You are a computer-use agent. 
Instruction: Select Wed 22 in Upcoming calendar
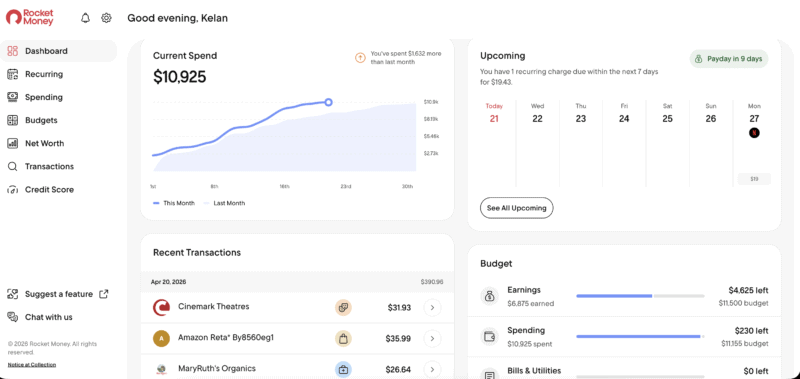click(537, 113)
